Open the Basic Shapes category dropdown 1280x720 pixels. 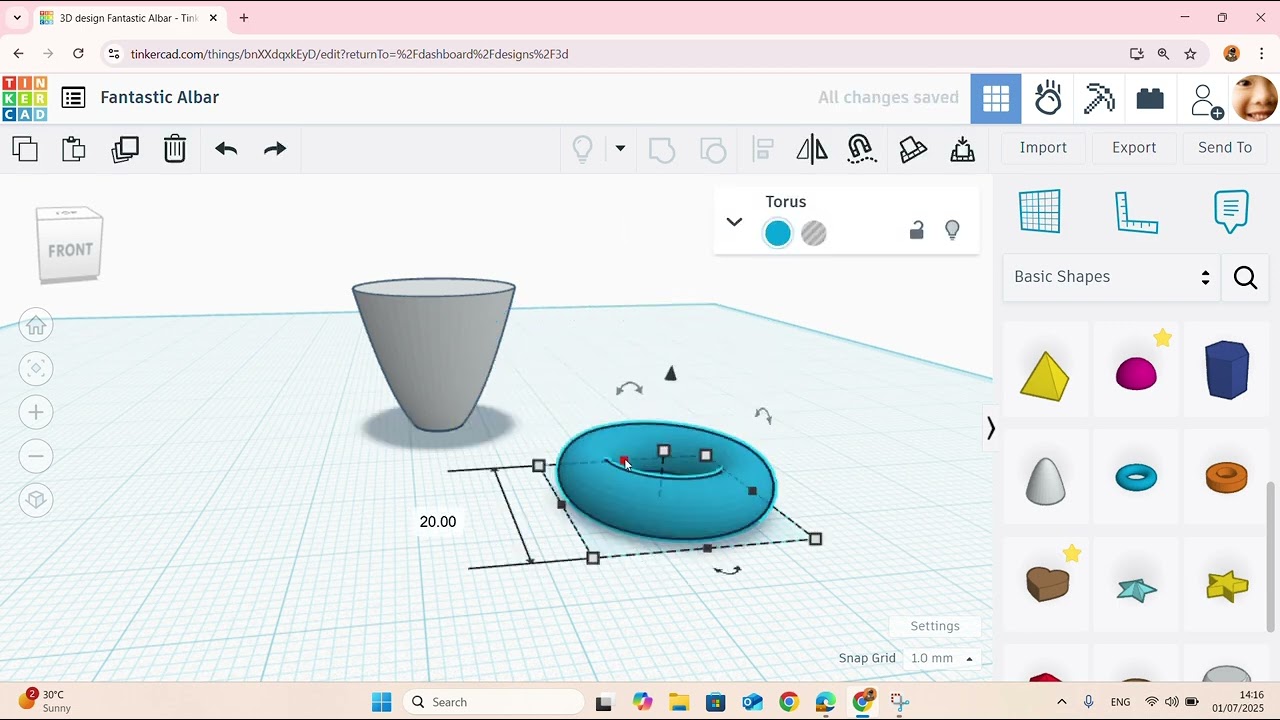1112,277
